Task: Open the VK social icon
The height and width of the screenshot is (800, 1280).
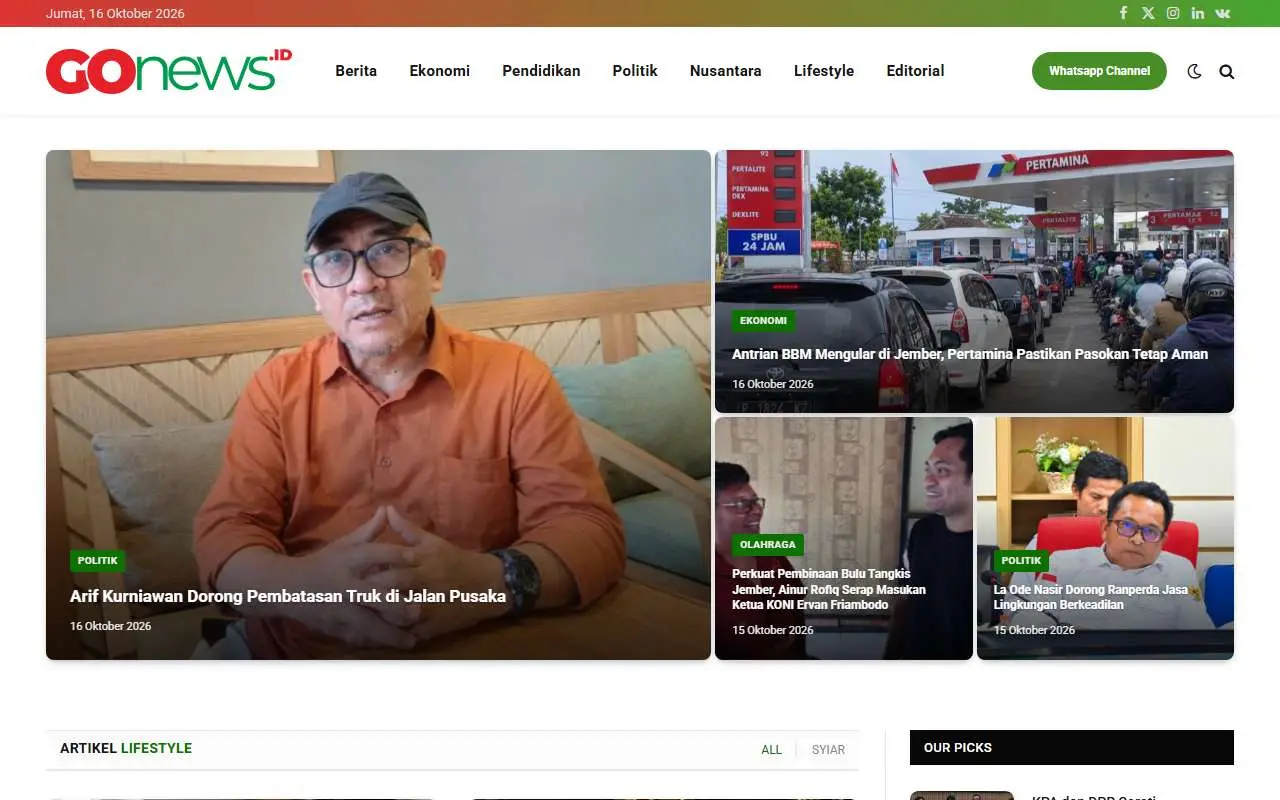Action: click(x=1223, y=13)
